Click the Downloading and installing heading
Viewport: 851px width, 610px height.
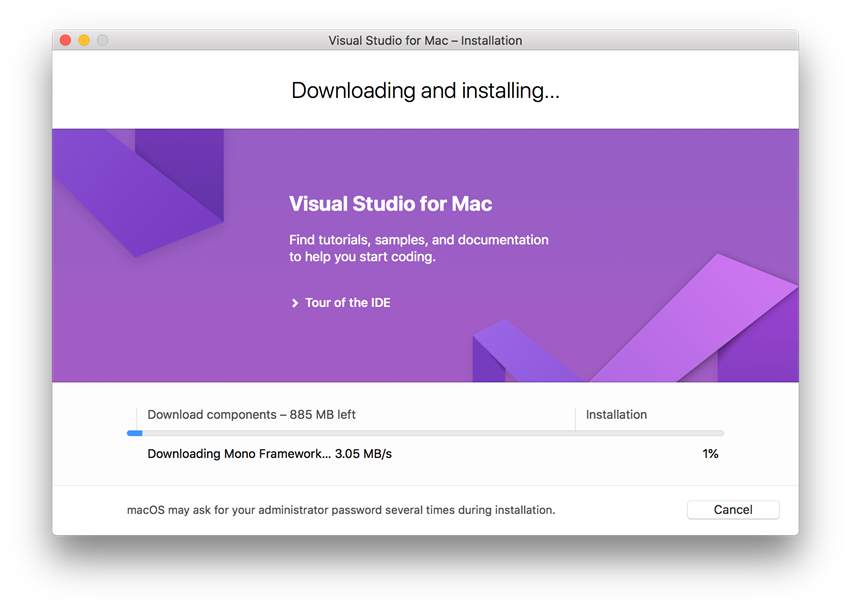pyautogui.click(x=425, y=91)
